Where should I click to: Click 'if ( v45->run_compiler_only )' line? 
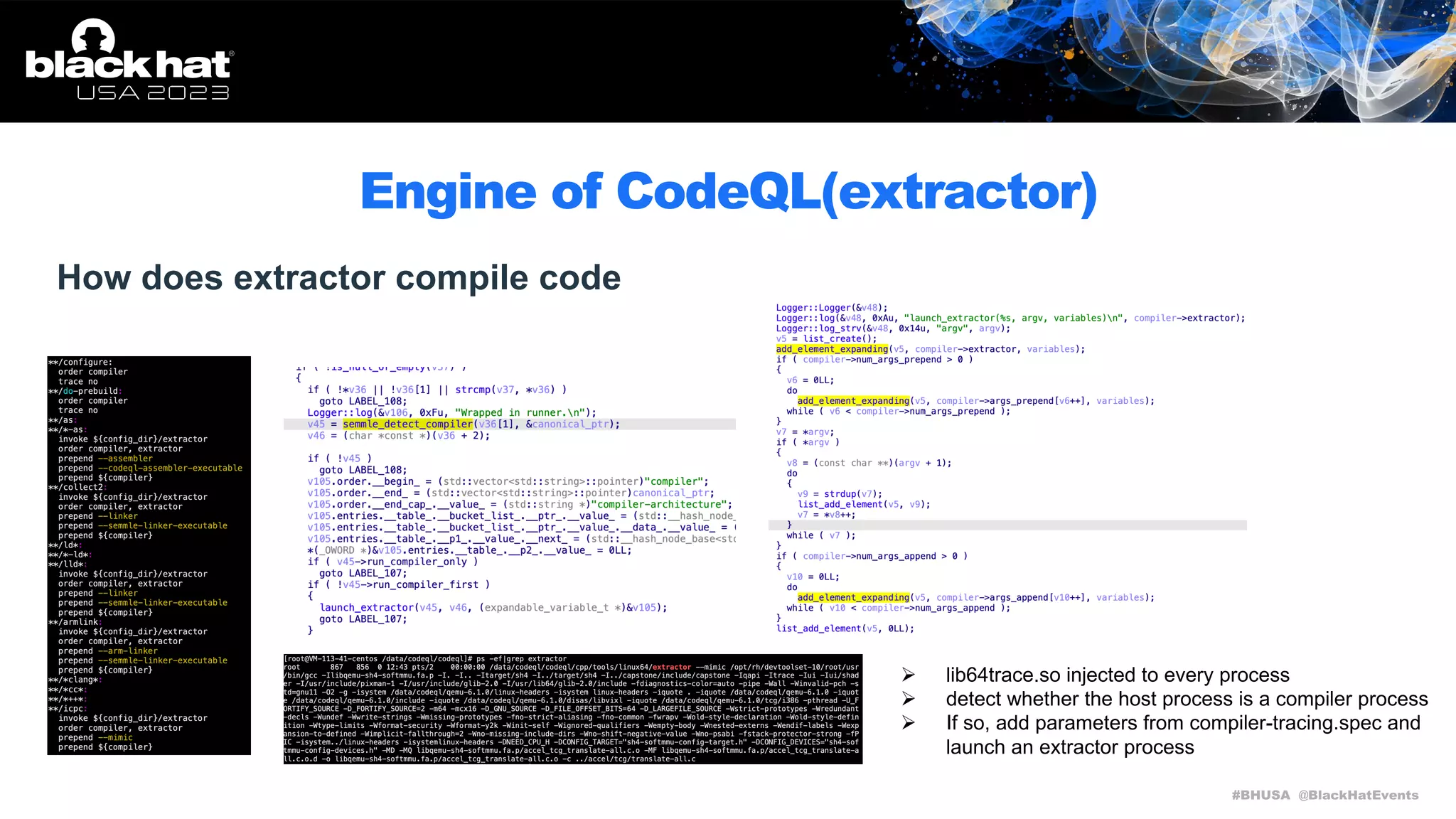[x=392, y=562]
